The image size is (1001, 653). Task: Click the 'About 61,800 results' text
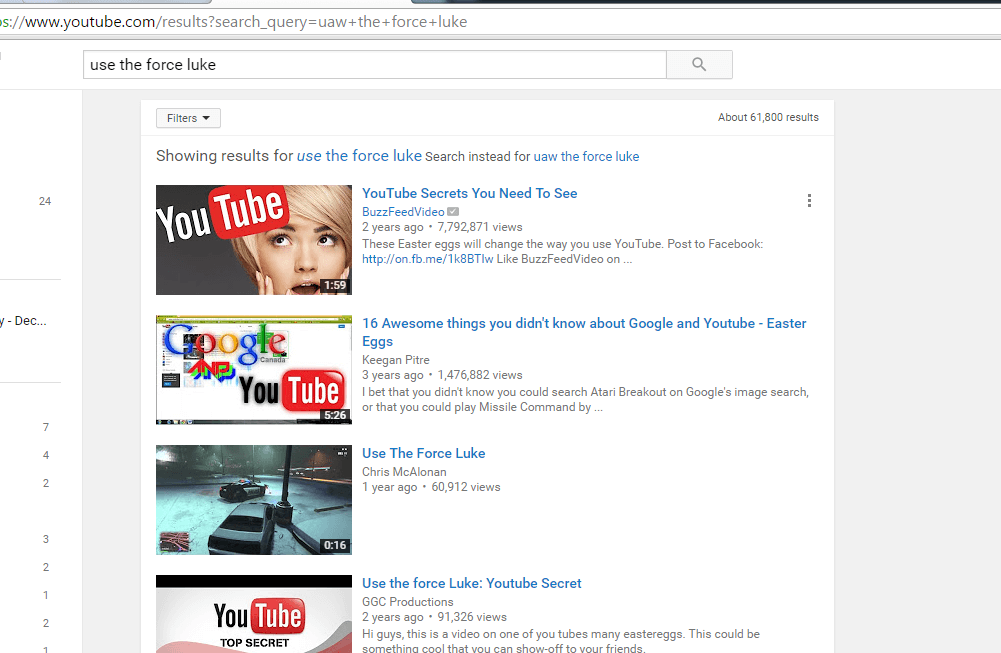pos(768,117)
